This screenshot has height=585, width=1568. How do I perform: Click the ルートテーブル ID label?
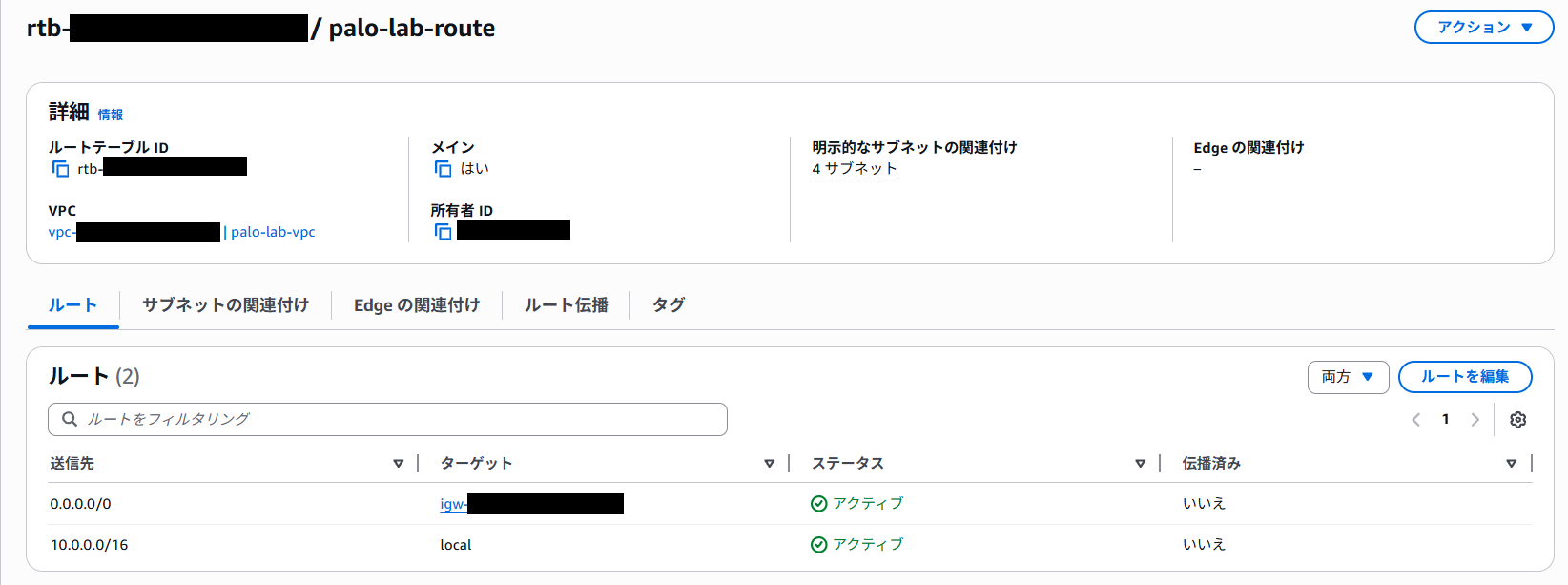tap(109, 148)
